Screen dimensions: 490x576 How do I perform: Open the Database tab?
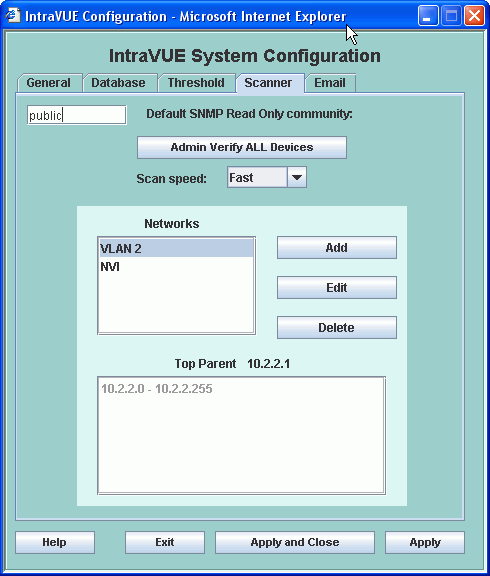[x=119, y=83]
